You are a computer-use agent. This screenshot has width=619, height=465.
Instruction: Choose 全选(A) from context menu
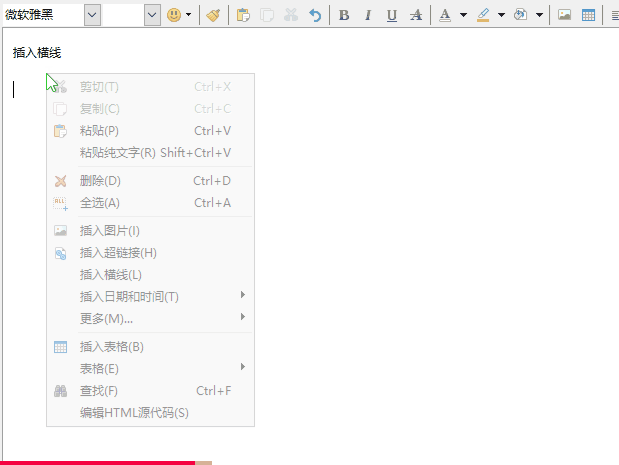pos(150,203)
